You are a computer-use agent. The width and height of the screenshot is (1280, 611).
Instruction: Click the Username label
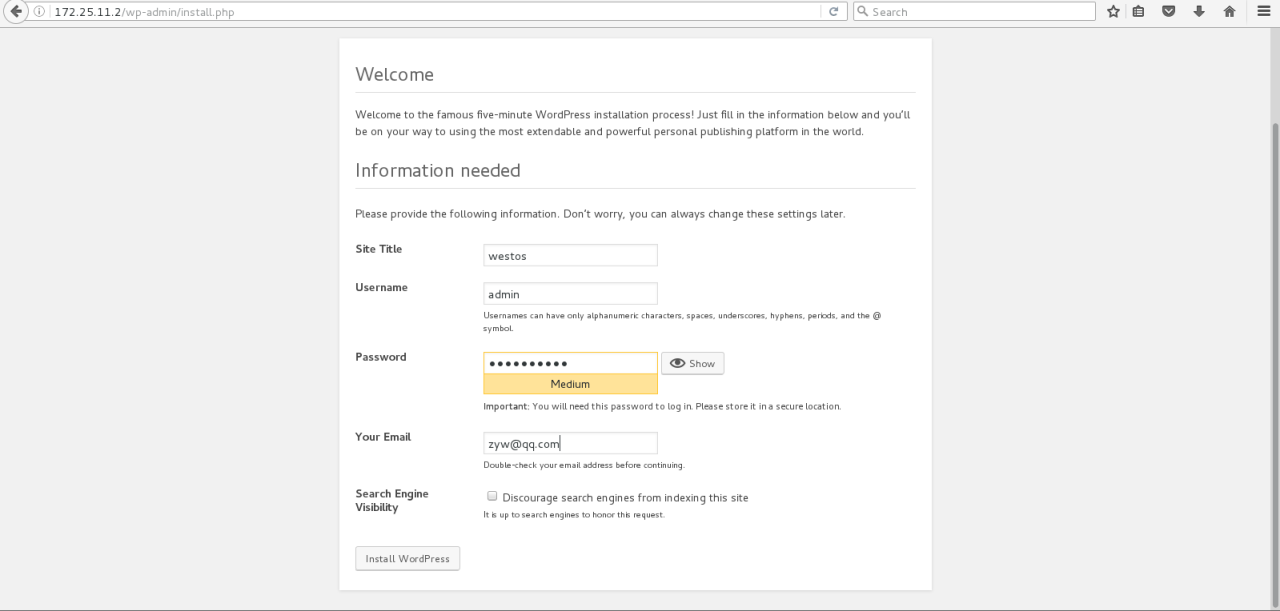[x=381, y=287]
